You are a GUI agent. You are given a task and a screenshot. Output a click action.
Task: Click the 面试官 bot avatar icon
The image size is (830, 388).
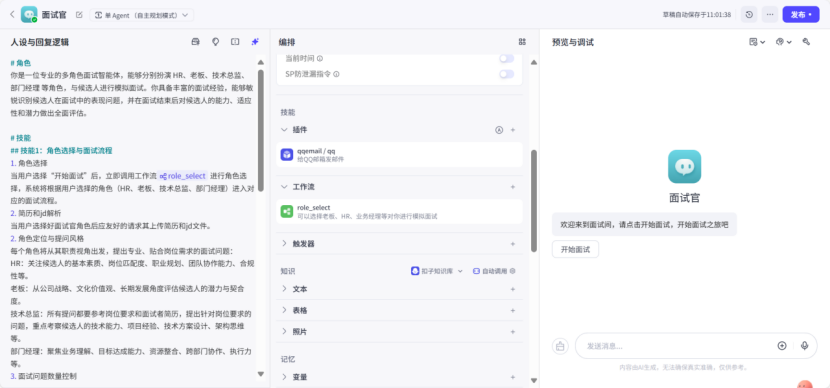[x=29, y=14]
